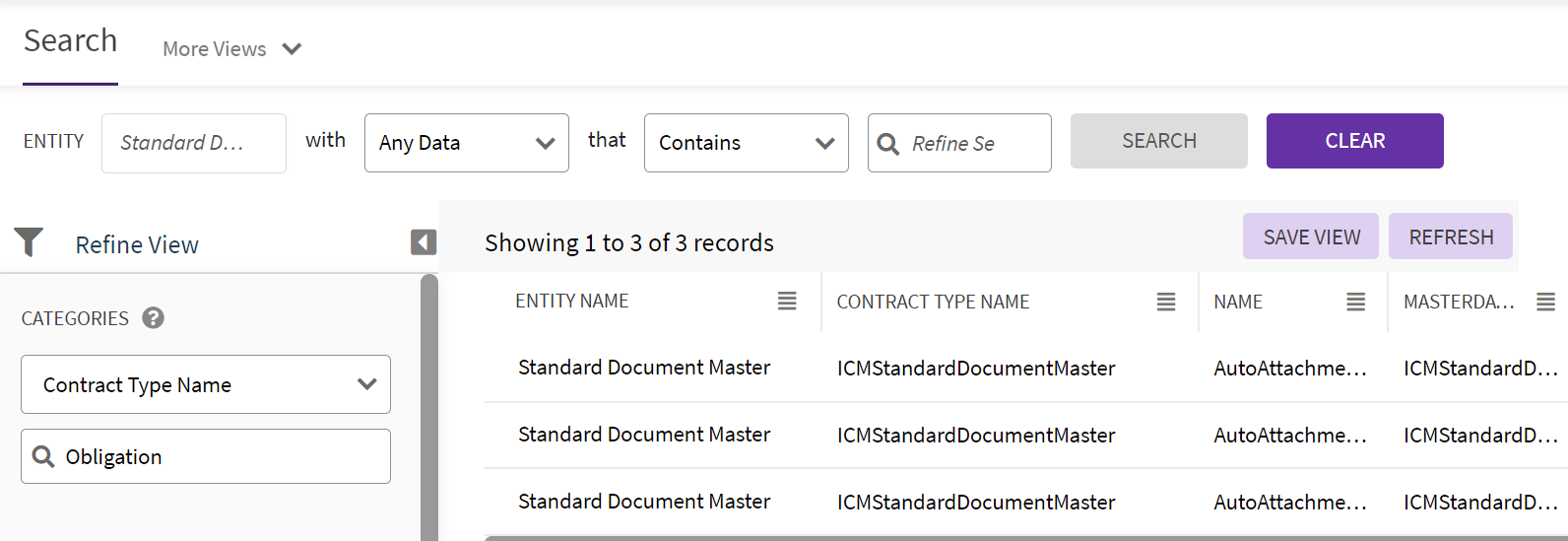Click the SAVE VIEW button

point(1310,237)
